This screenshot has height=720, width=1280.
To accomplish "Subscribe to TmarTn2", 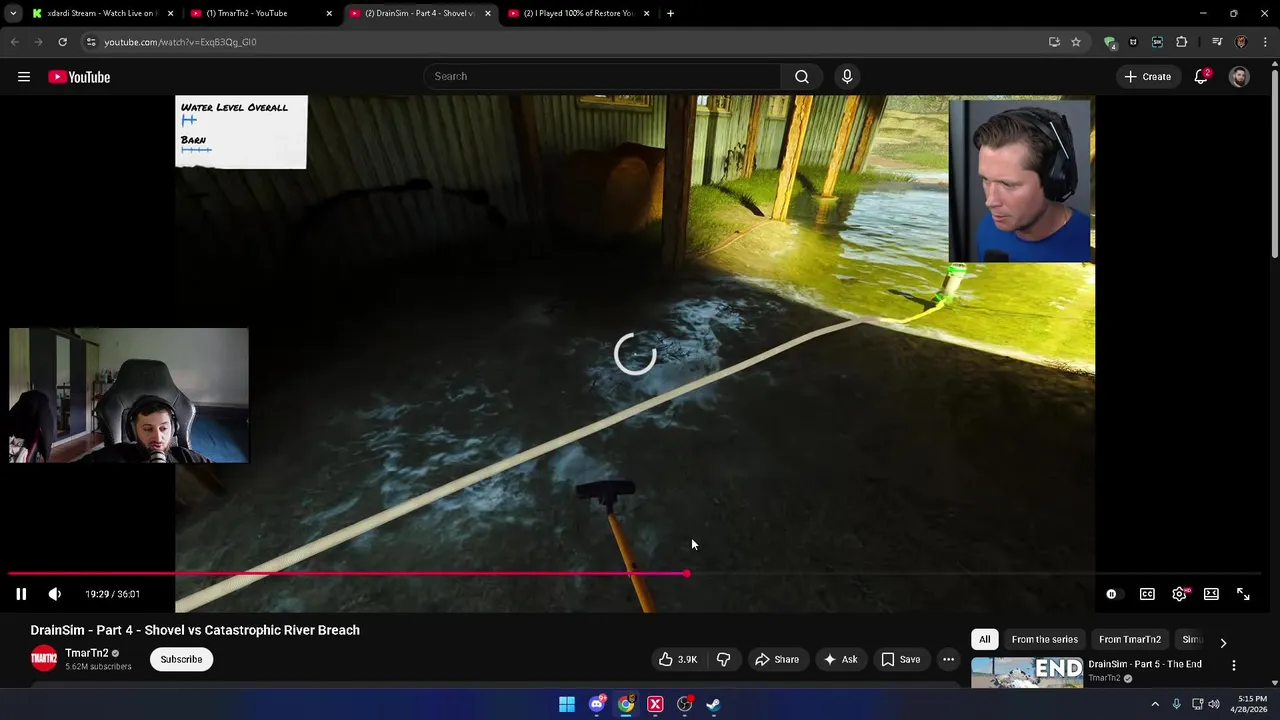I will [x=181, y=659].
